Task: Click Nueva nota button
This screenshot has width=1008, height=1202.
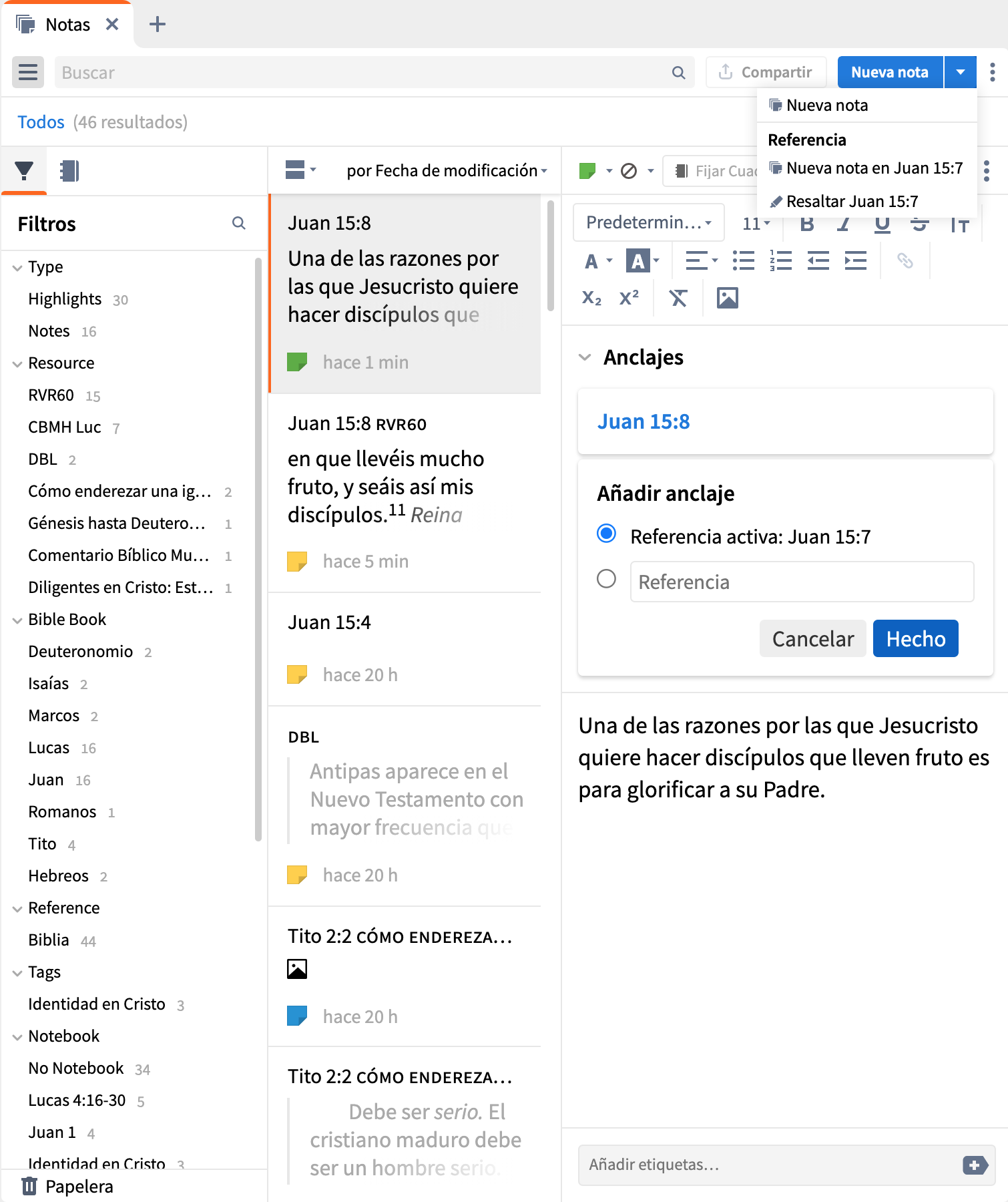Action: 890,72
